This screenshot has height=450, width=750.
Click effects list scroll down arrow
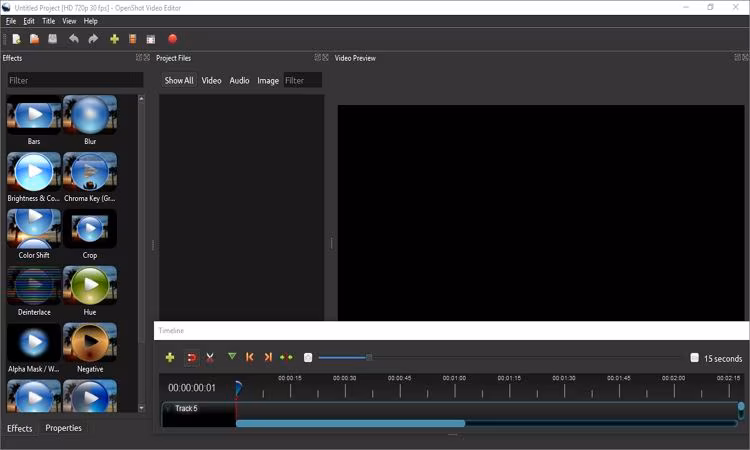coord(141,408)
